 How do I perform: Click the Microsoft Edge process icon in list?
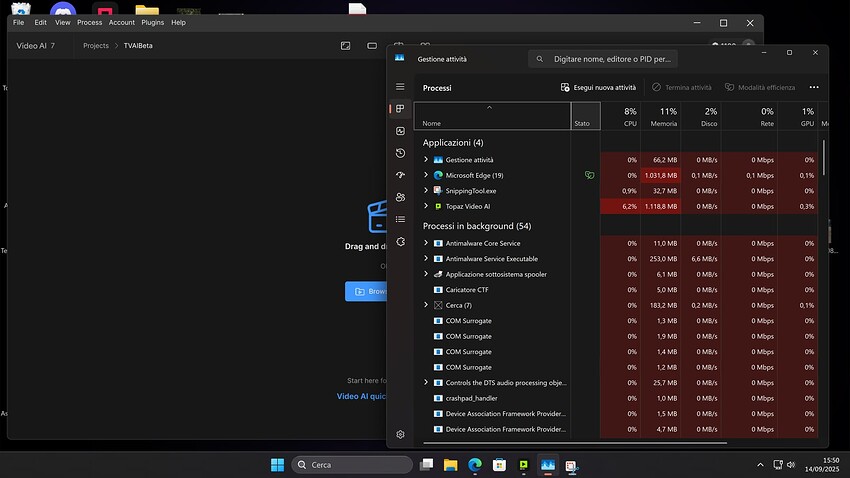[438, 175]
